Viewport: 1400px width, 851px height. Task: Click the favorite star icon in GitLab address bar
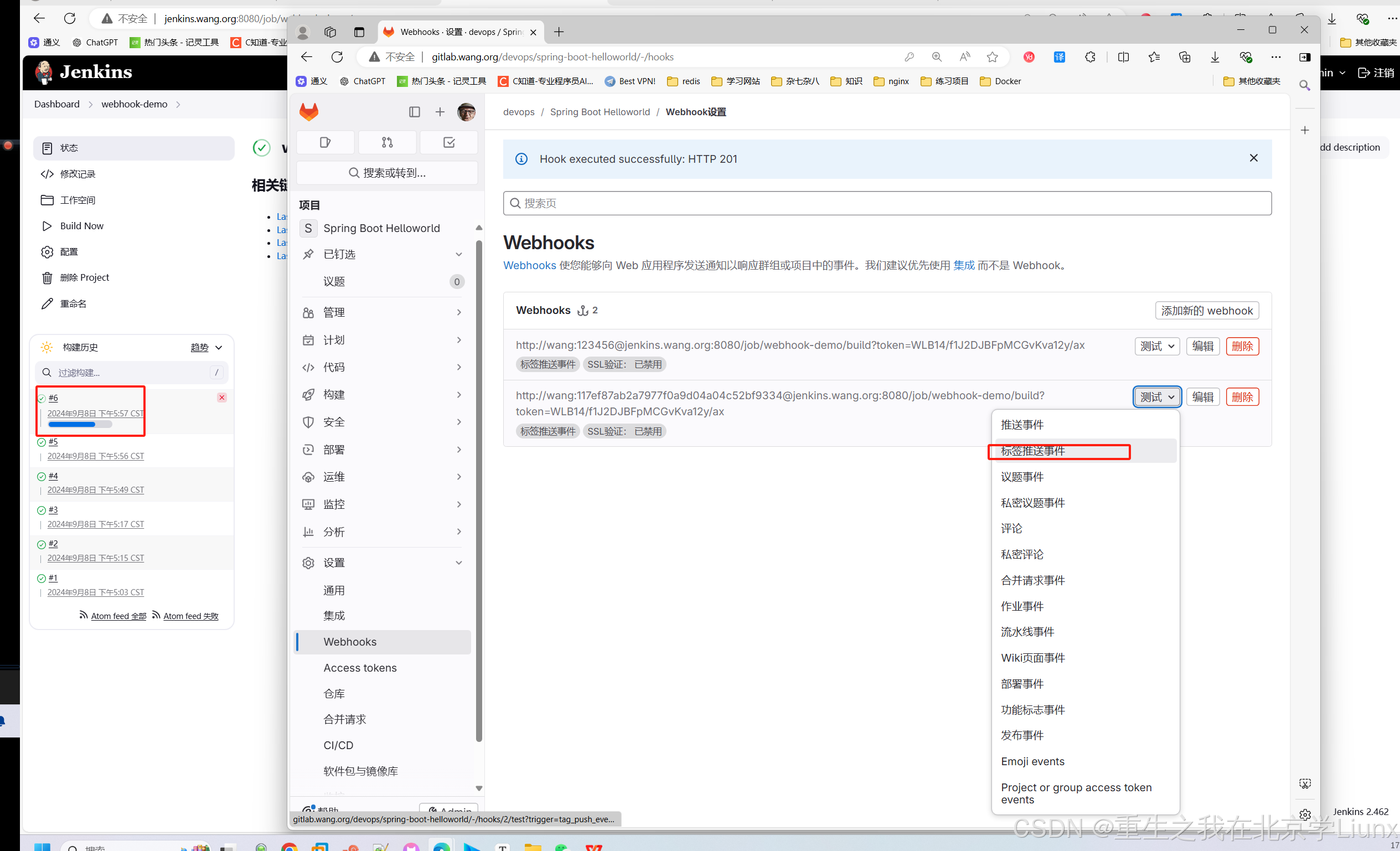[992, 57]
